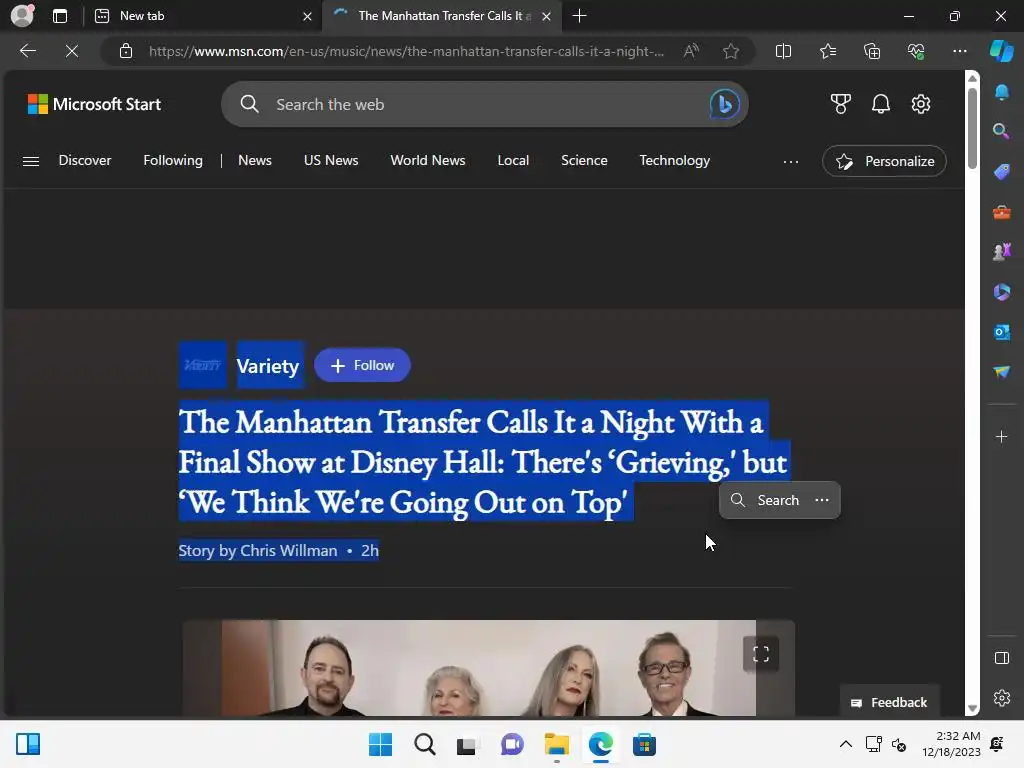1024x768 pixels.
Task: Open sidebar Outlook app
Action: (1002, 332)
